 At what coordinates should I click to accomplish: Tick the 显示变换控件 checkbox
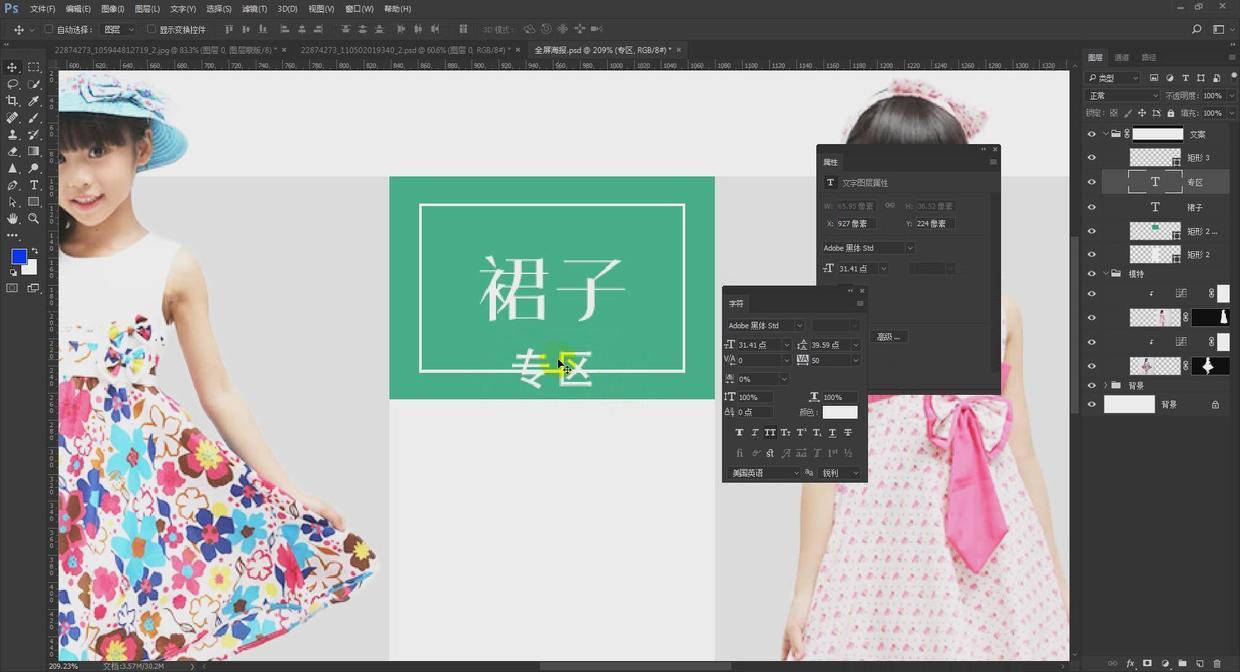pos(151,30)
